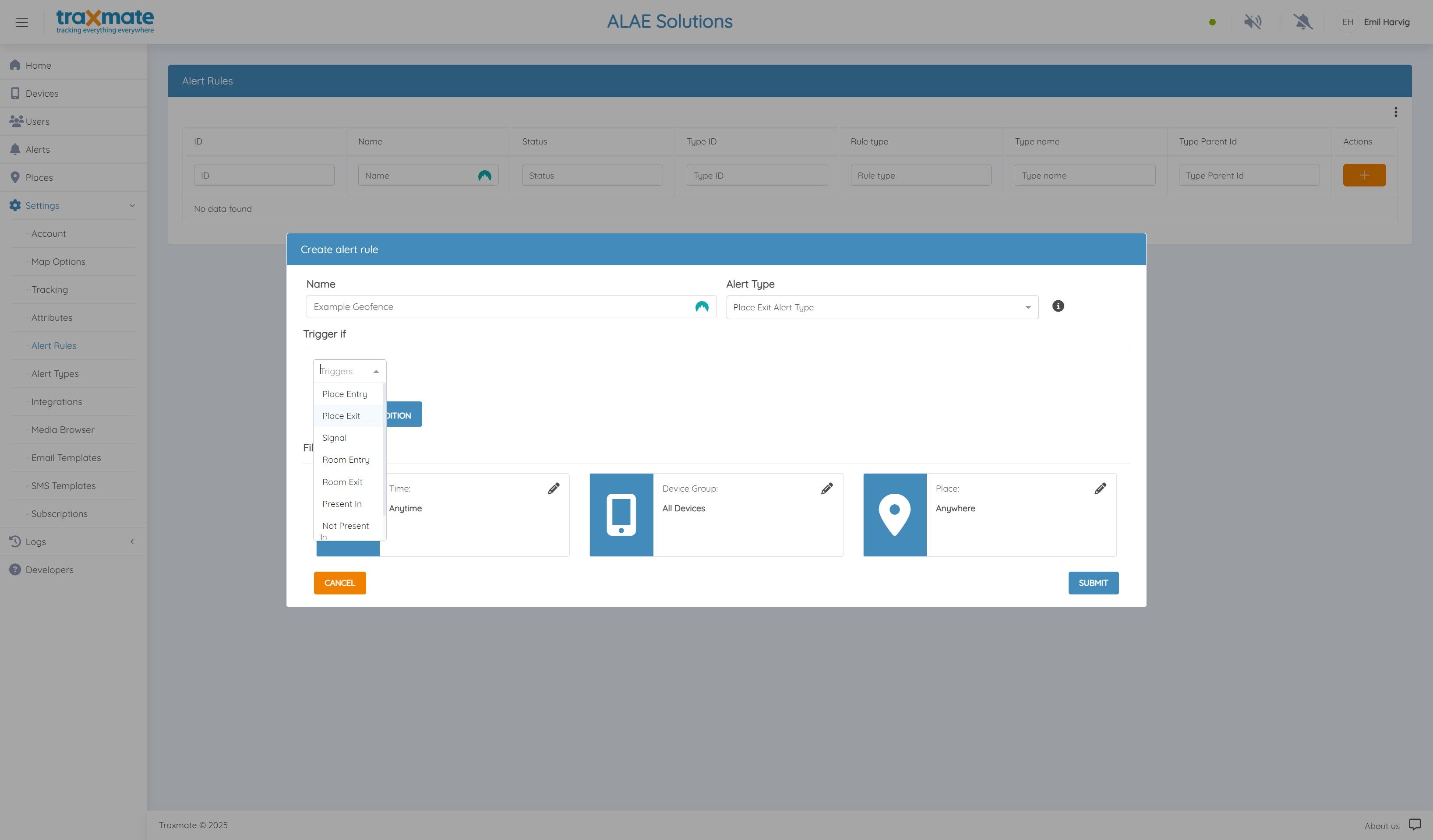
Task: Expand the Logs sidebar section
Action: coord(132,541)
